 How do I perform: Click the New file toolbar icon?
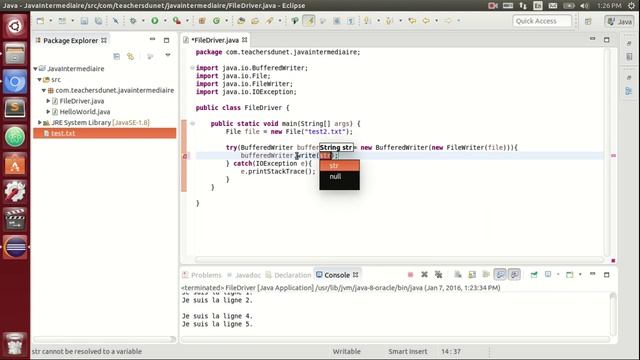(40, 21)
